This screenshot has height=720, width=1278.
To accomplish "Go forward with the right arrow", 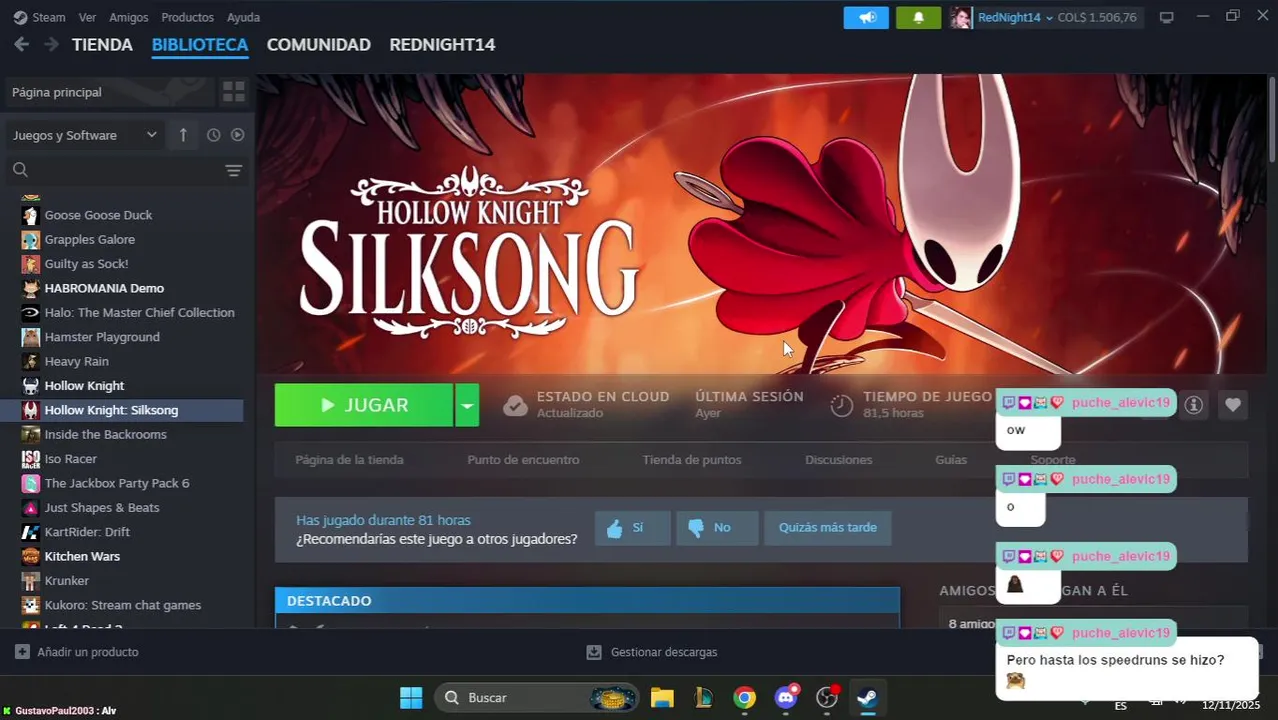I will 51,45.
